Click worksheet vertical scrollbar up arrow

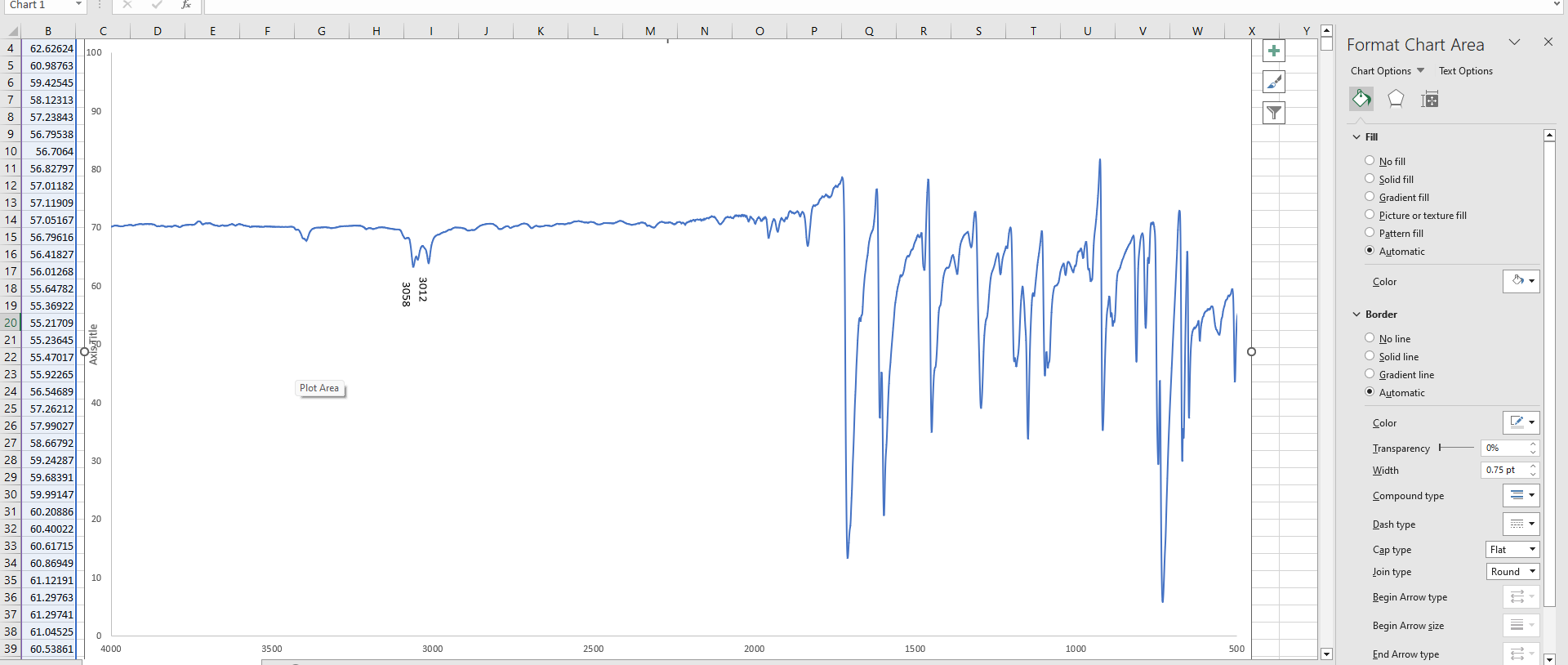[1326, 30]
